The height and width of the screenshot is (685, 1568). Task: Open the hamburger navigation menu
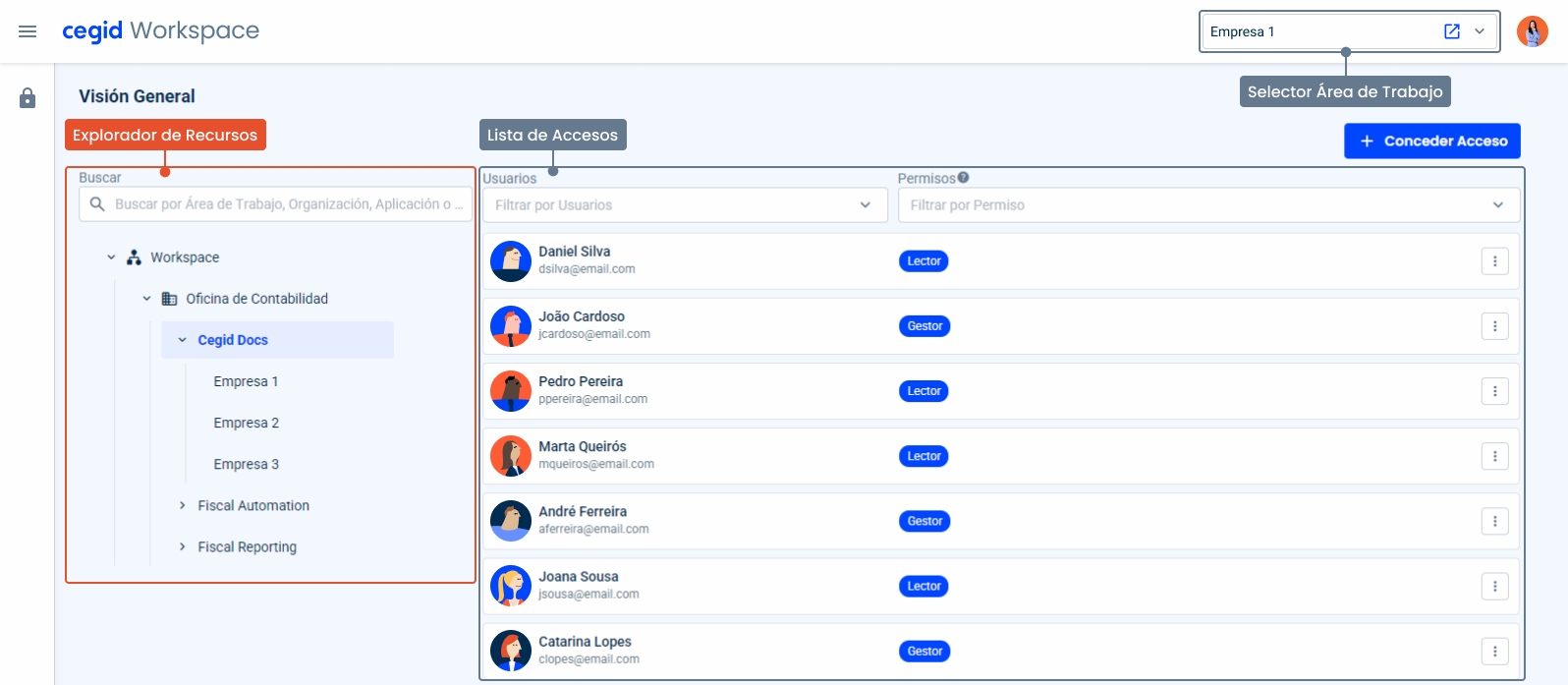[28, 31]
